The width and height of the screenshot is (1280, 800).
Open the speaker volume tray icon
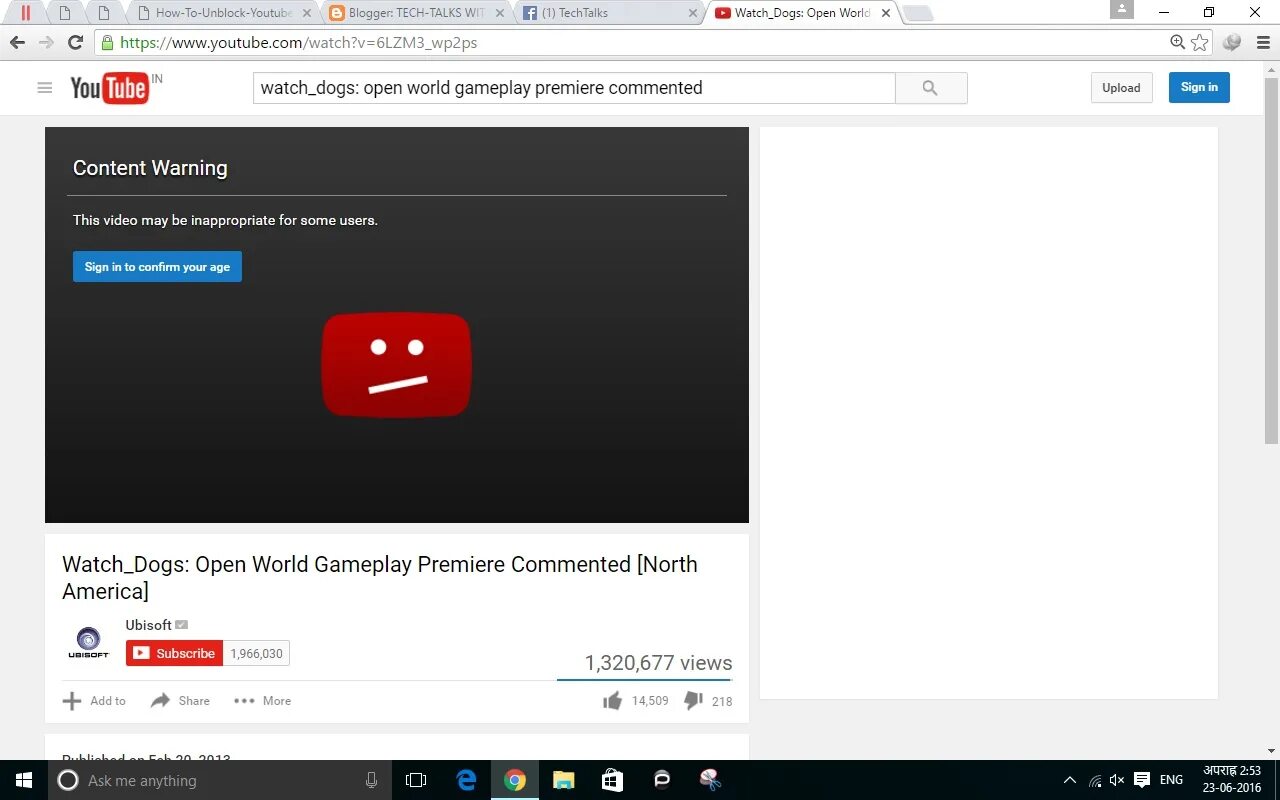pyautogui.click(x=1118, y=780)
